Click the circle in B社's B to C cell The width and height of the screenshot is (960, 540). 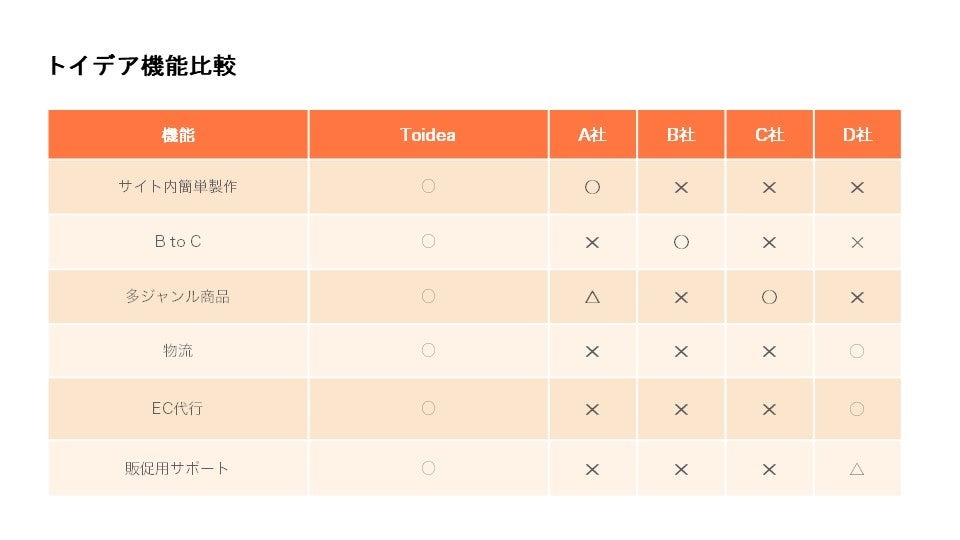pos(681,242)
